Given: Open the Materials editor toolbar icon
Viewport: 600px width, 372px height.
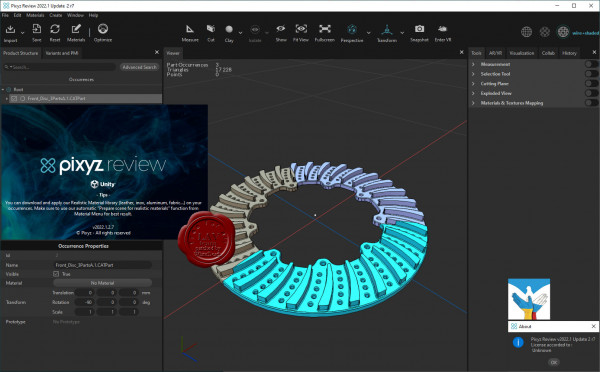Looking at the screenshot, I should pyautogui.click(x=76, y=29).
